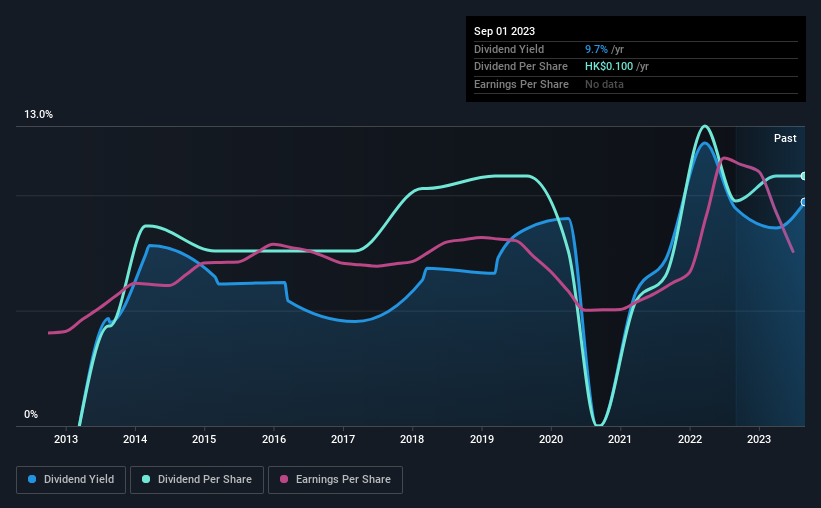Click the 2013 axis label

tap(65, 439)
